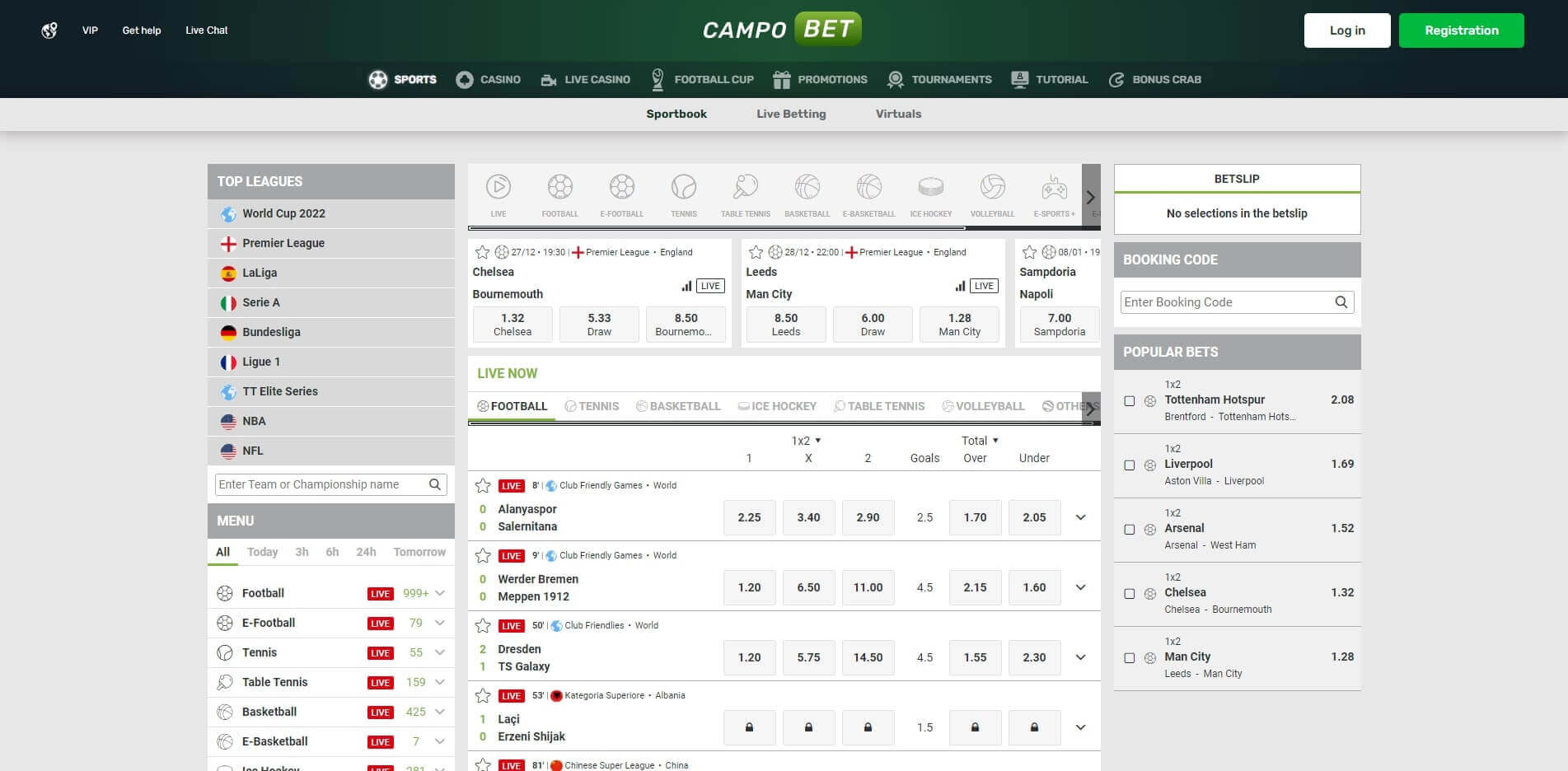The width and height of the screenshot is (1568, 771).
Task: Click the CampoBet logo
Action: click(783, 29)
